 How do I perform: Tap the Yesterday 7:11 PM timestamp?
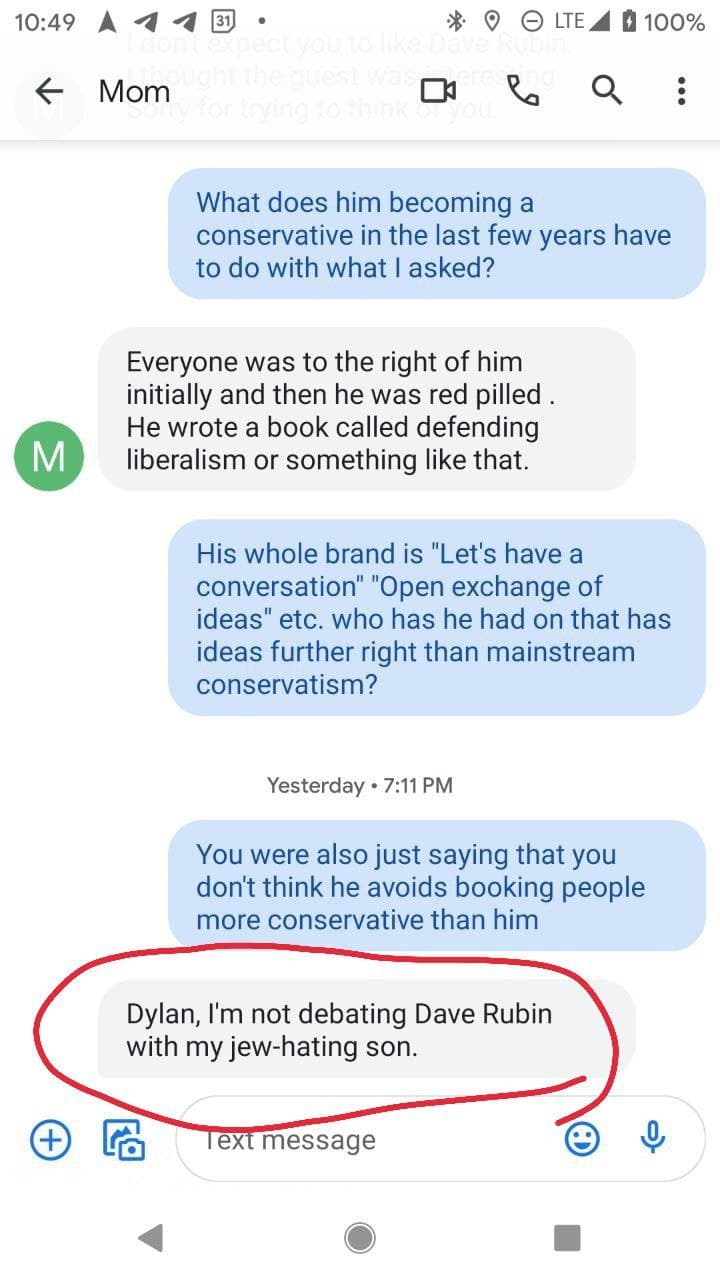pyautogui.click(x=360, y=785)
